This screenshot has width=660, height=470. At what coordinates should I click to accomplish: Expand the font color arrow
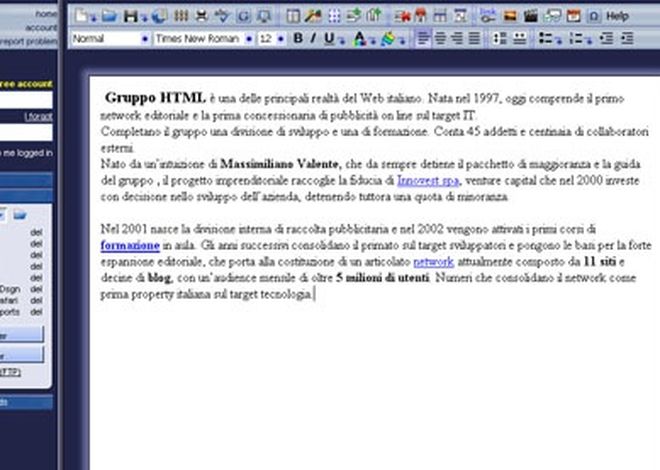373,41
